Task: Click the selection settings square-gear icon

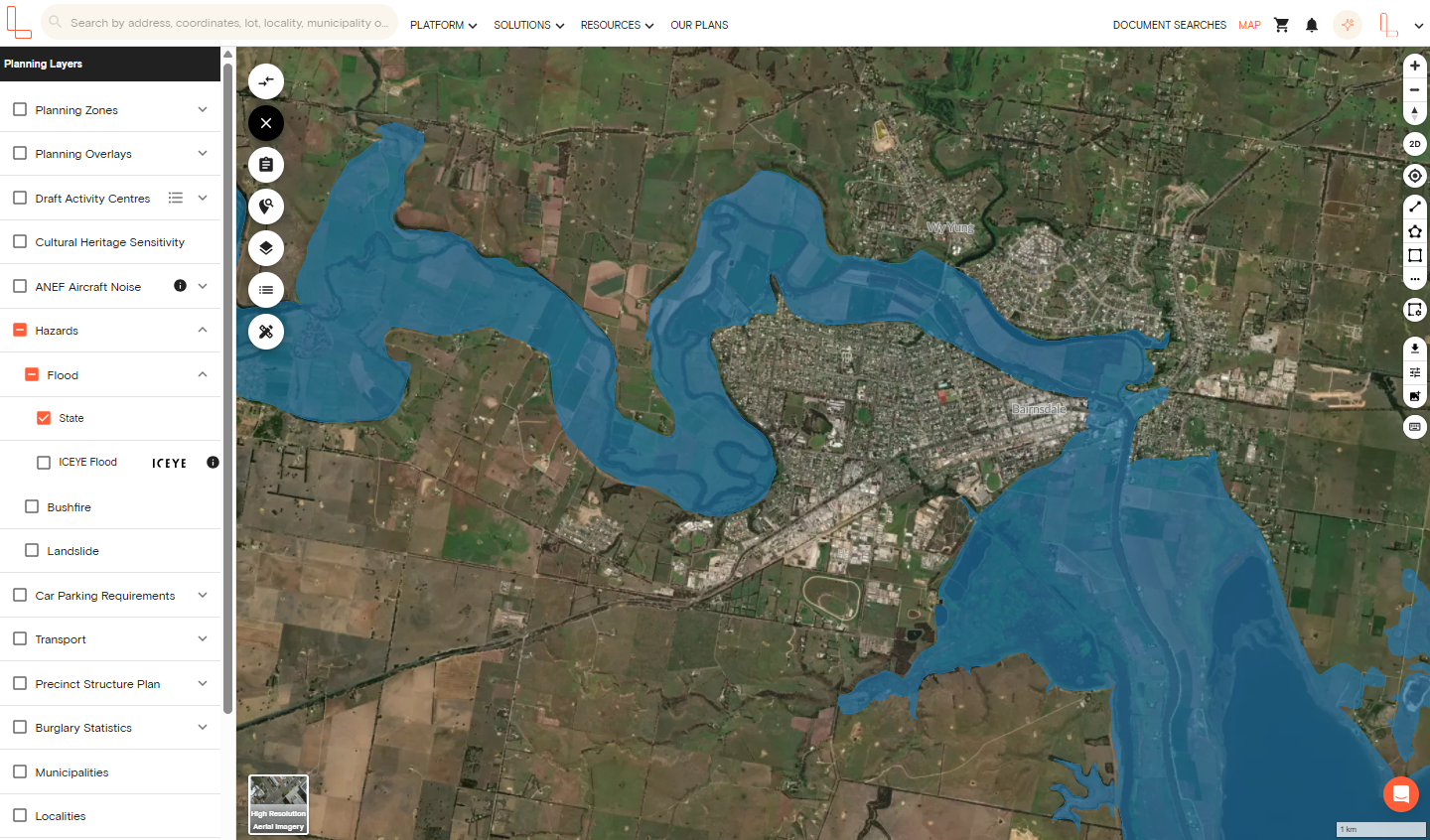Action: (1415, 310)
